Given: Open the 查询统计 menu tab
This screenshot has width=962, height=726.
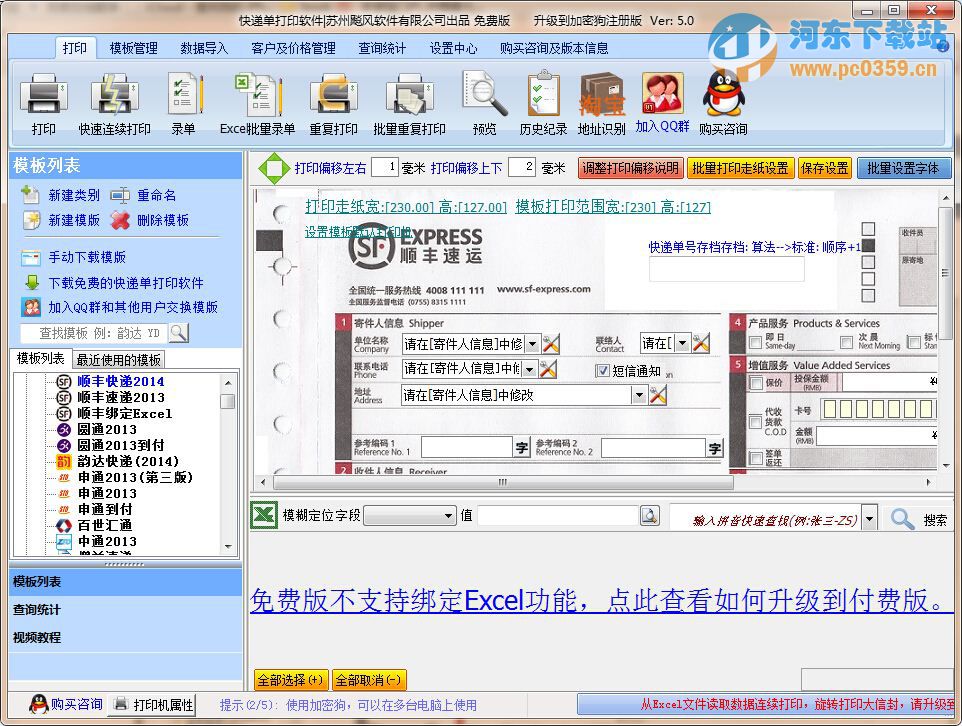Looking at the screenshot, I should (382, 48).
